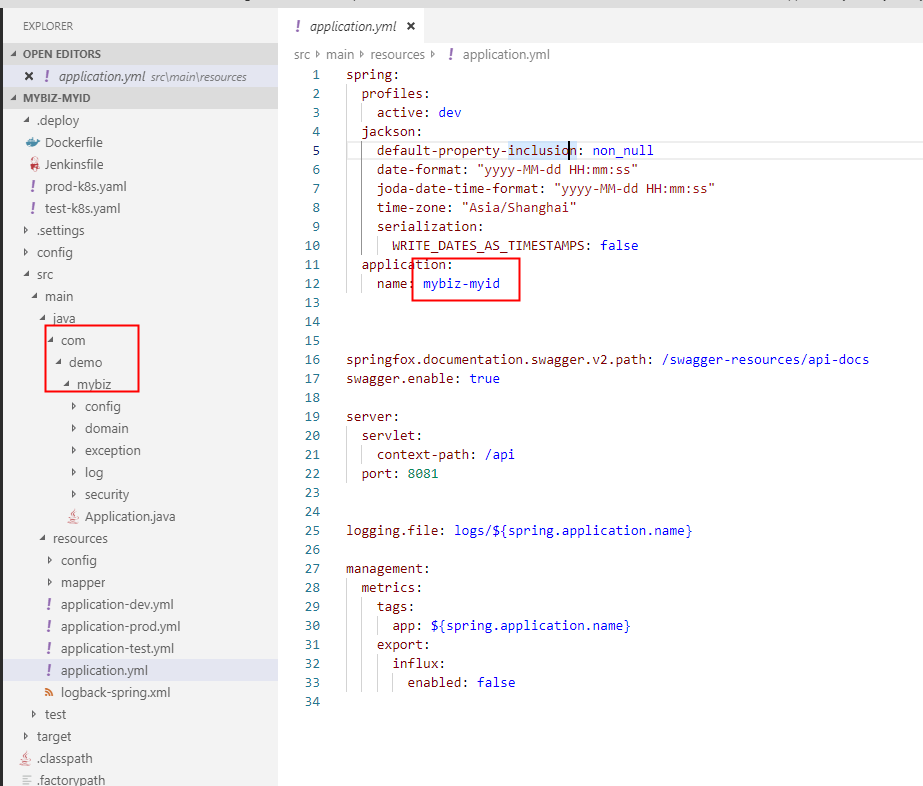Collapse the OPEN EDITORS section
Screen dimensions: 923x786
(14, 54)
